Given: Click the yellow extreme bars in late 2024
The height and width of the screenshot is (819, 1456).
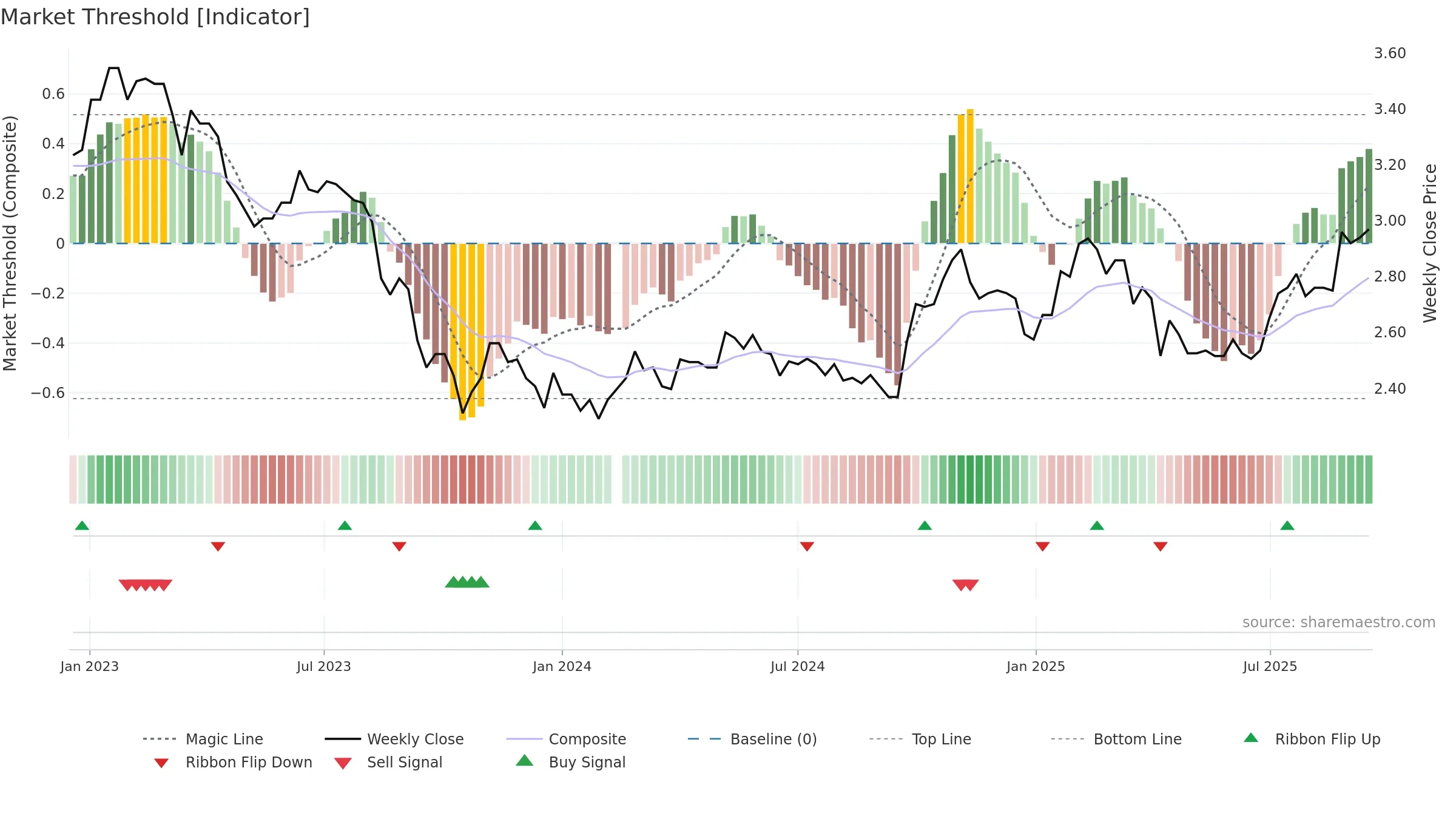Looking at the screenshot, I should click(x=966, y=177).
